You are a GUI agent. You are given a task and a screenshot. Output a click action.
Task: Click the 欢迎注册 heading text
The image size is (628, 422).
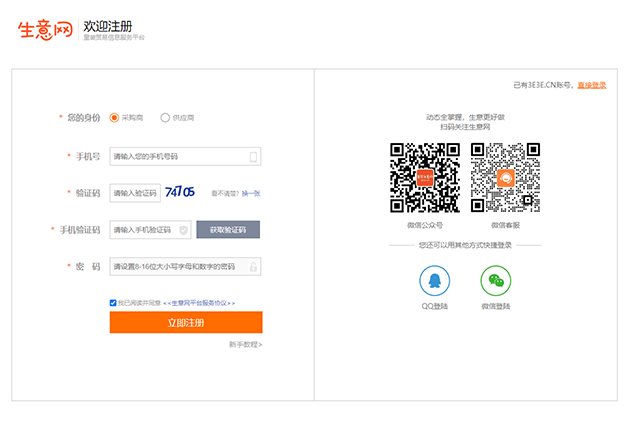click(108, 26)
